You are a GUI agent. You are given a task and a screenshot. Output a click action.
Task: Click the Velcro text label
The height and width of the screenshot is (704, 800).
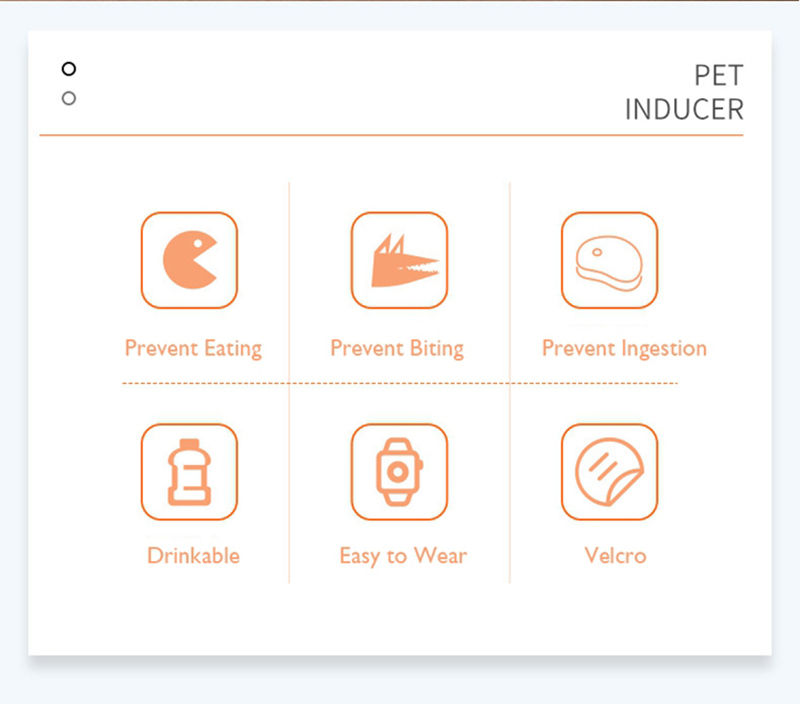tap(615, 555)
